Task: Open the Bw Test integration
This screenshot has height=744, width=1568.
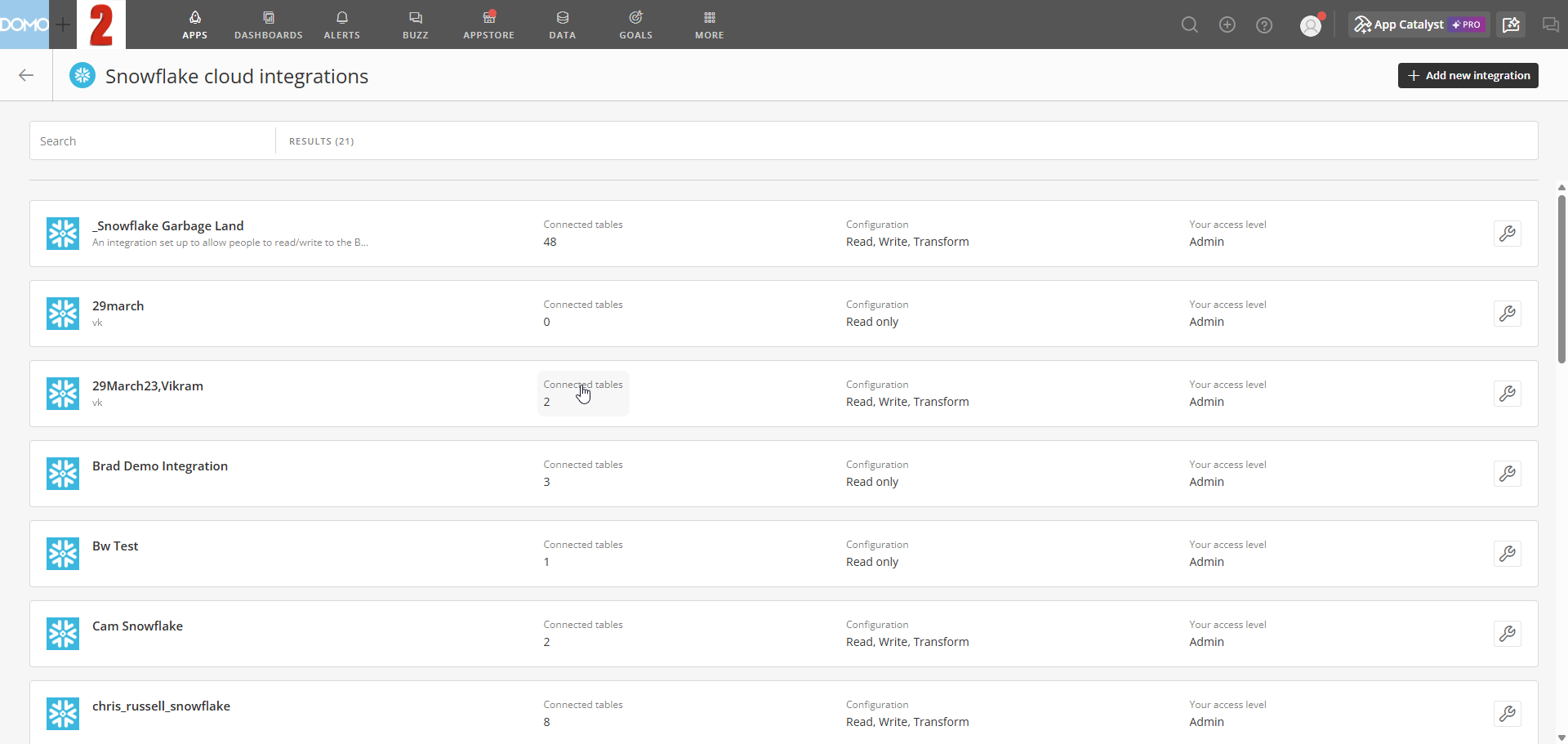Action: click(x=115, y=546)
